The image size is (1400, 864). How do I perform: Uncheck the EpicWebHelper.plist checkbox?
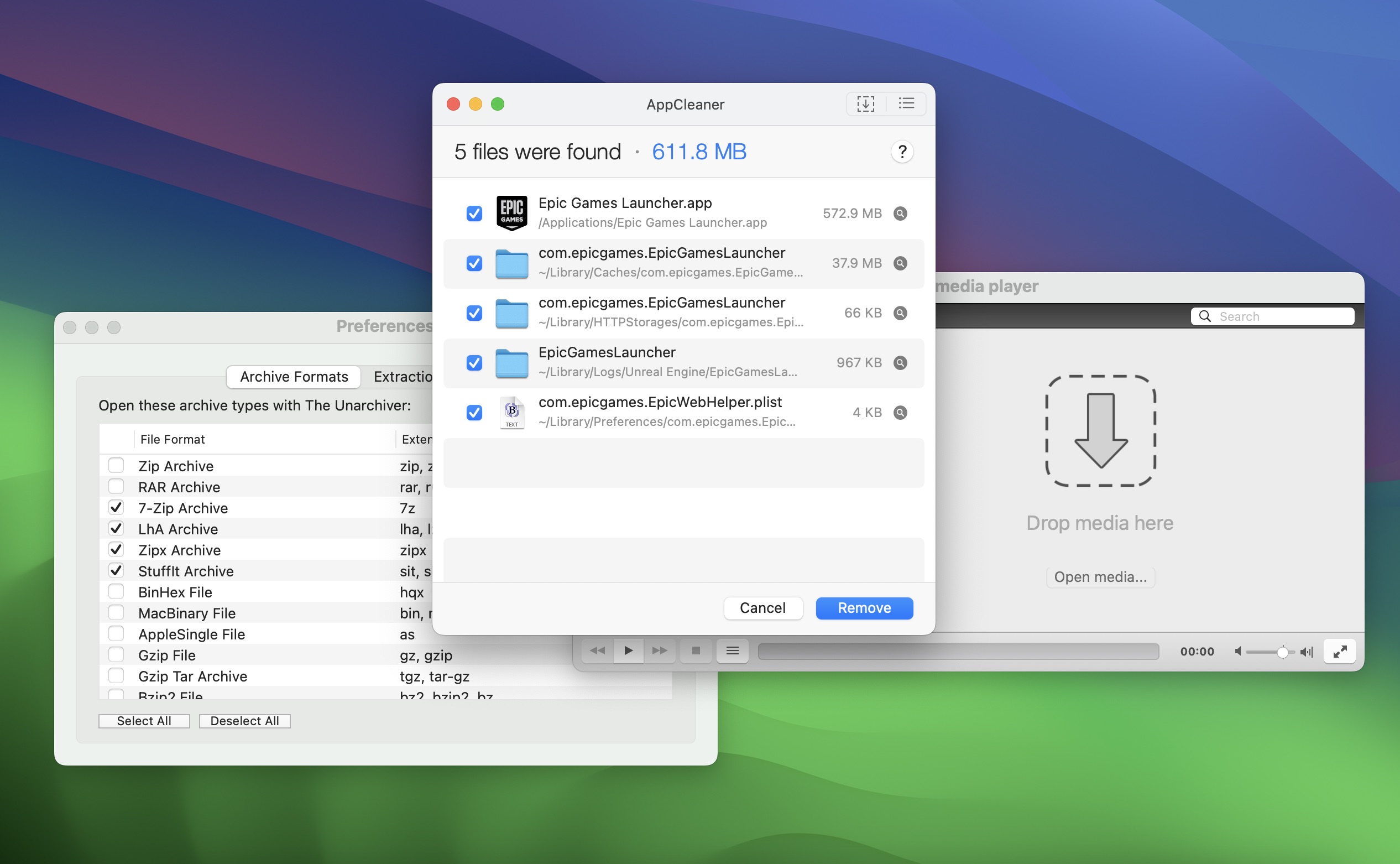pos(474,413)
